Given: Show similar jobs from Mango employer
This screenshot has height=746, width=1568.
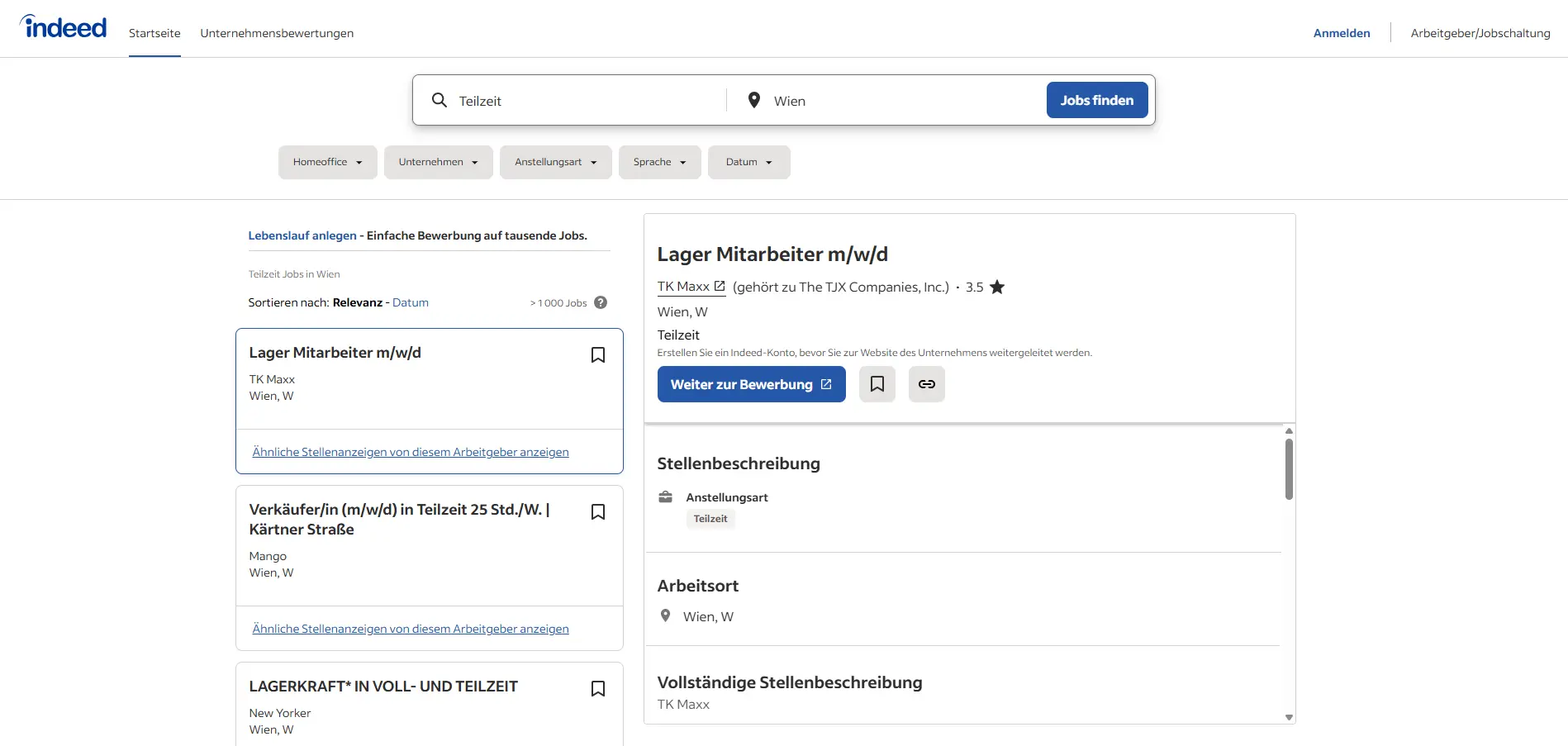Looking at the screenshot, I should point(411,629).
